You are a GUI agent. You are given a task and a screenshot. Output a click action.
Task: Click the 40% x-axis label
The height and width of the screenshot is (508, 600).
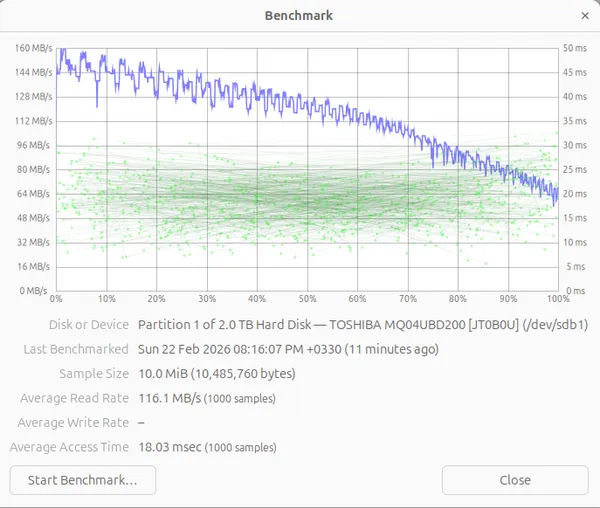click(257, 299)
